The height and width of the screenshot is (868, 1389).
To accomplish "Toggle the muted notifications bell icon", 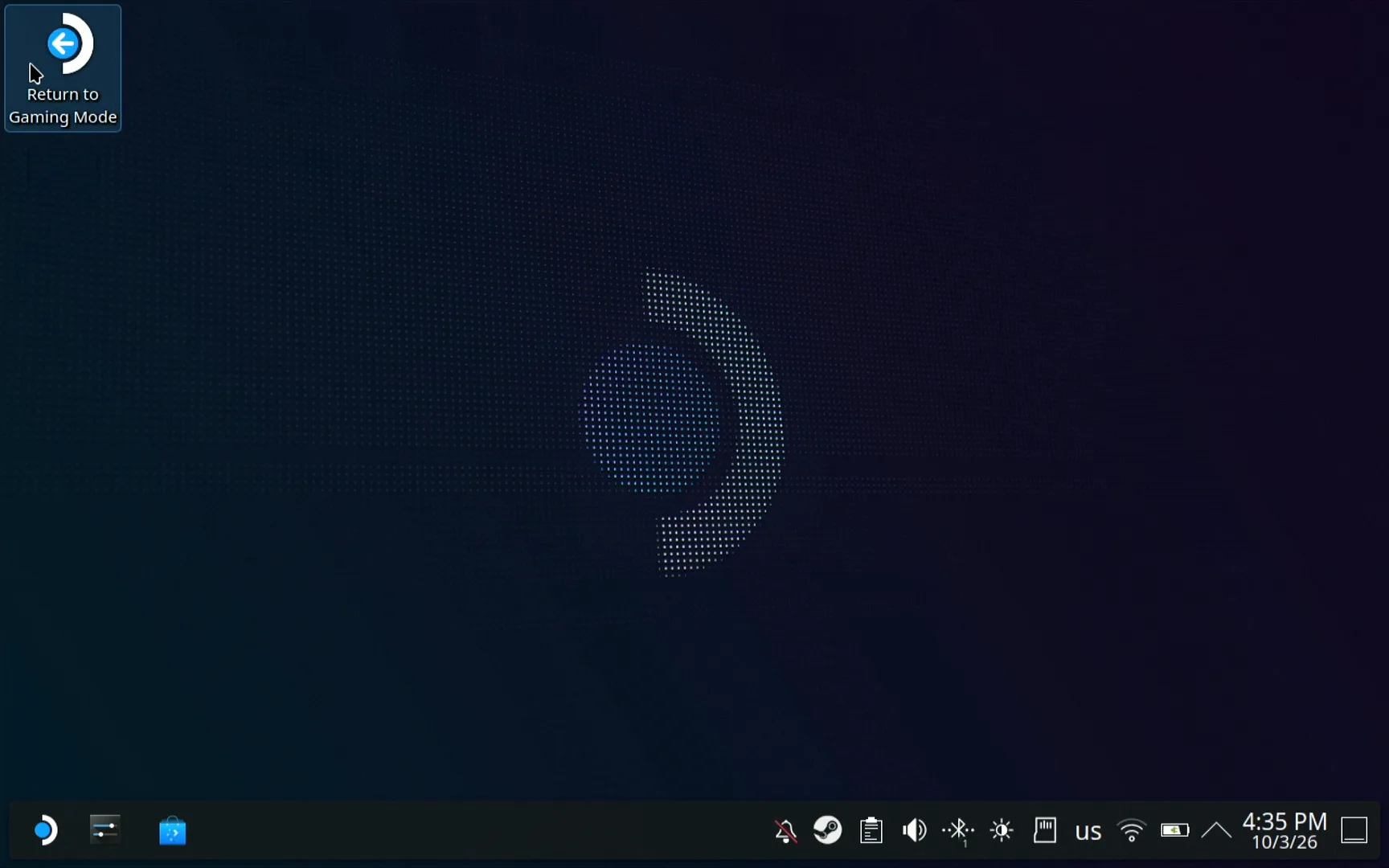I will click(785, 830).
